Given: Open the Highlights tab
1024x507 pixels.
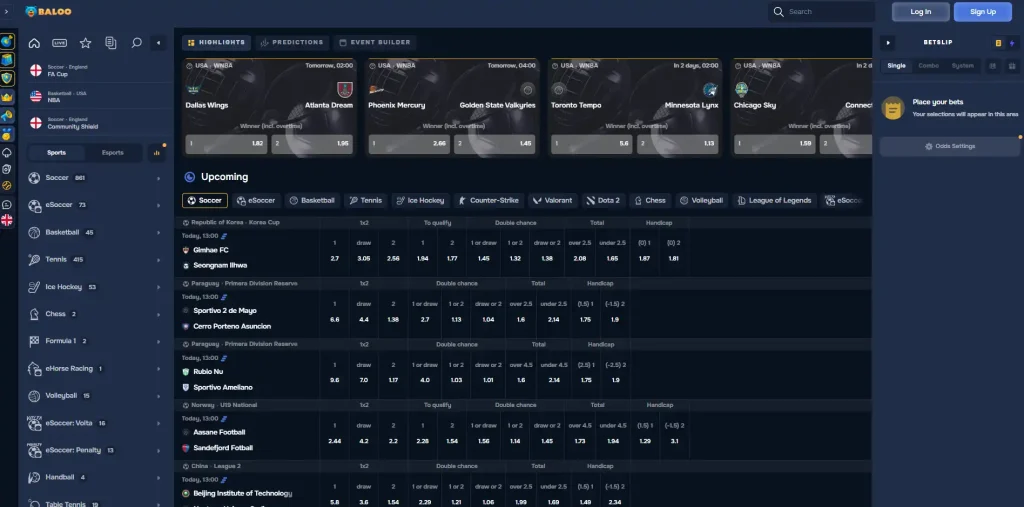Looking at the screenshot, I should tap(217, 42).
